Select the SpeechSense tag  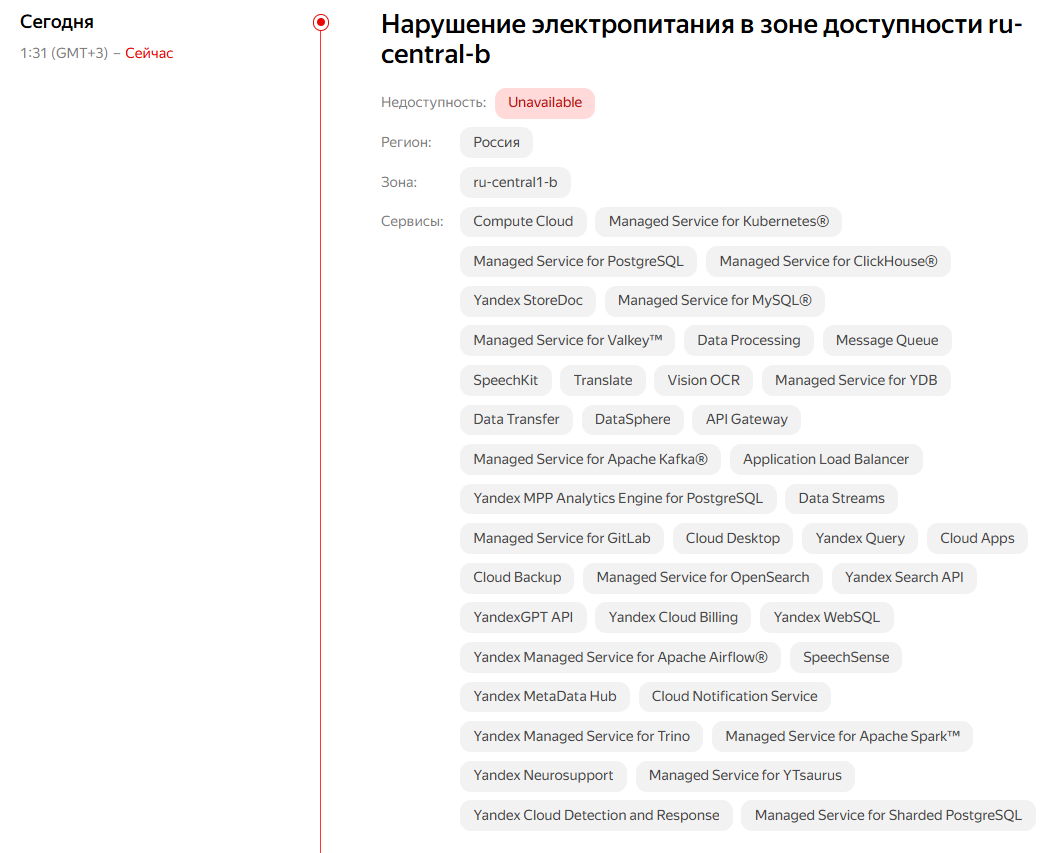coord(846,658)
